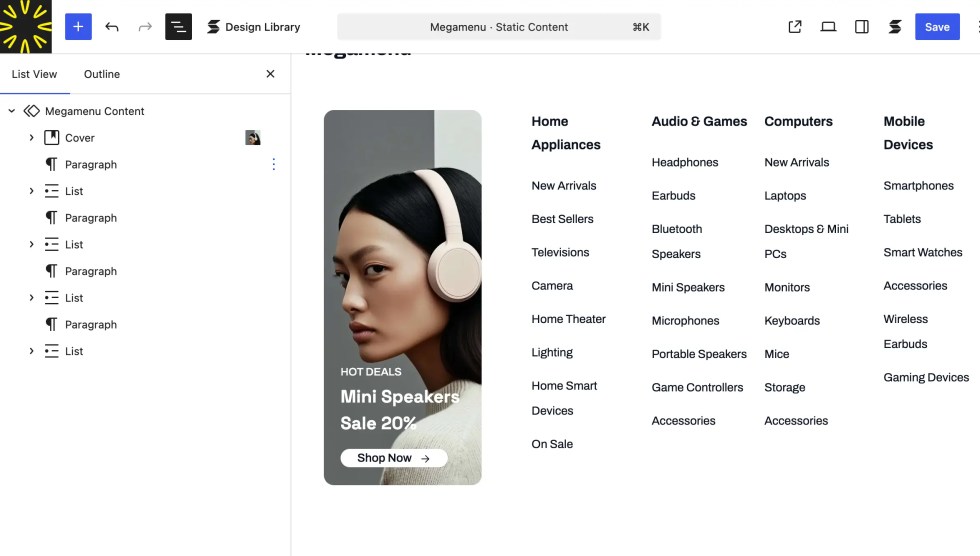This screenshot has width=980, height=556.
Task: Click the Best Sellers list item
Action: click(562, 219)
